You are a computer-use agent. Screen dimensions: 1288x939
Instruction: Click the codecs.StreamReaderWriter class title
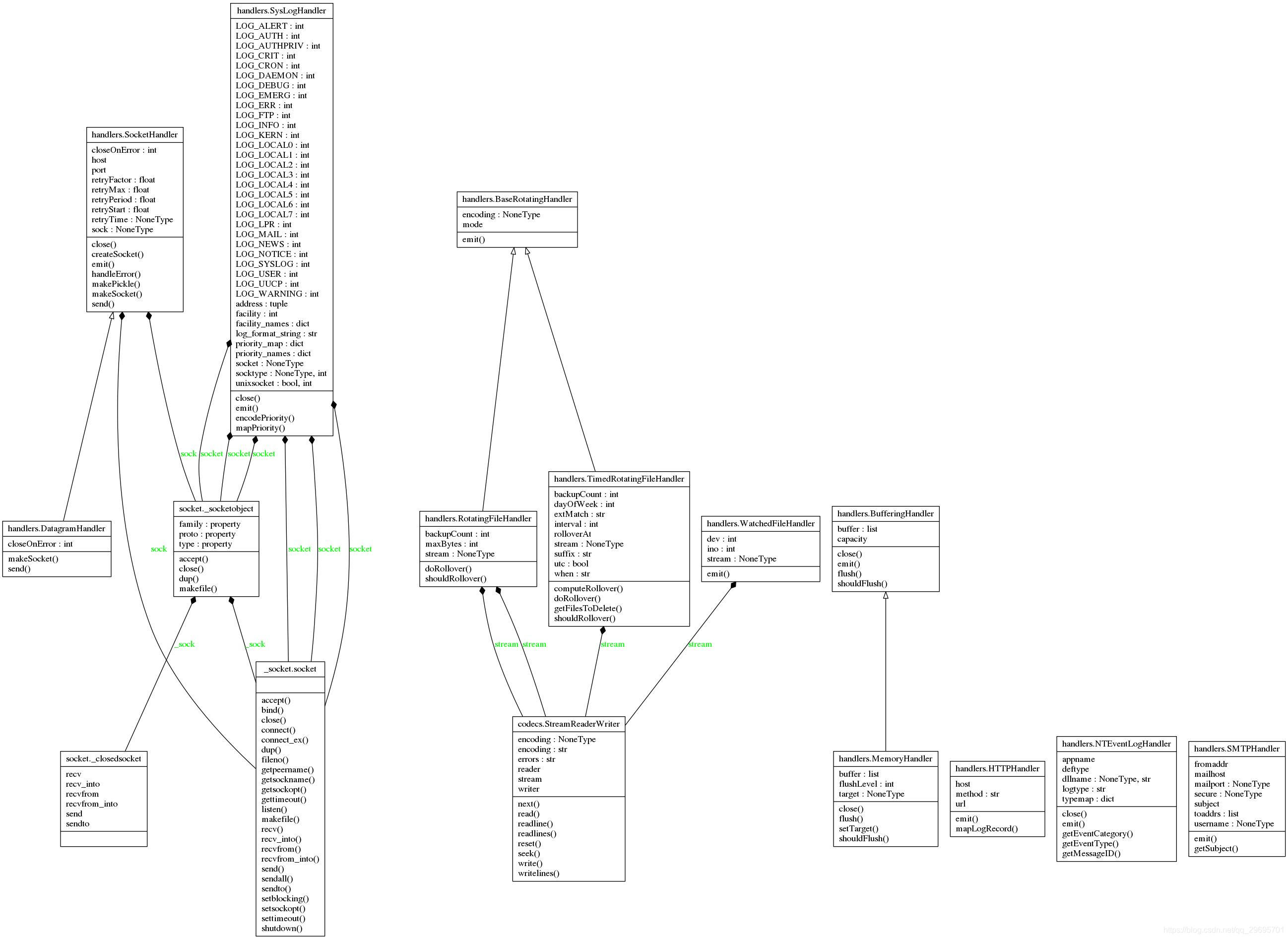point(569,724)
